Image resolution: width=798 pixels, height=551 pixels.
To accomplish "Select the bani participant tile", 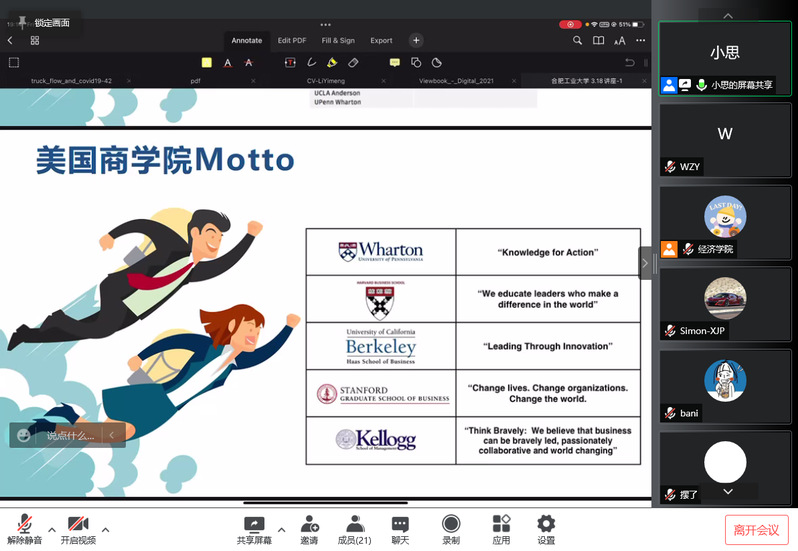I will 725,387.
